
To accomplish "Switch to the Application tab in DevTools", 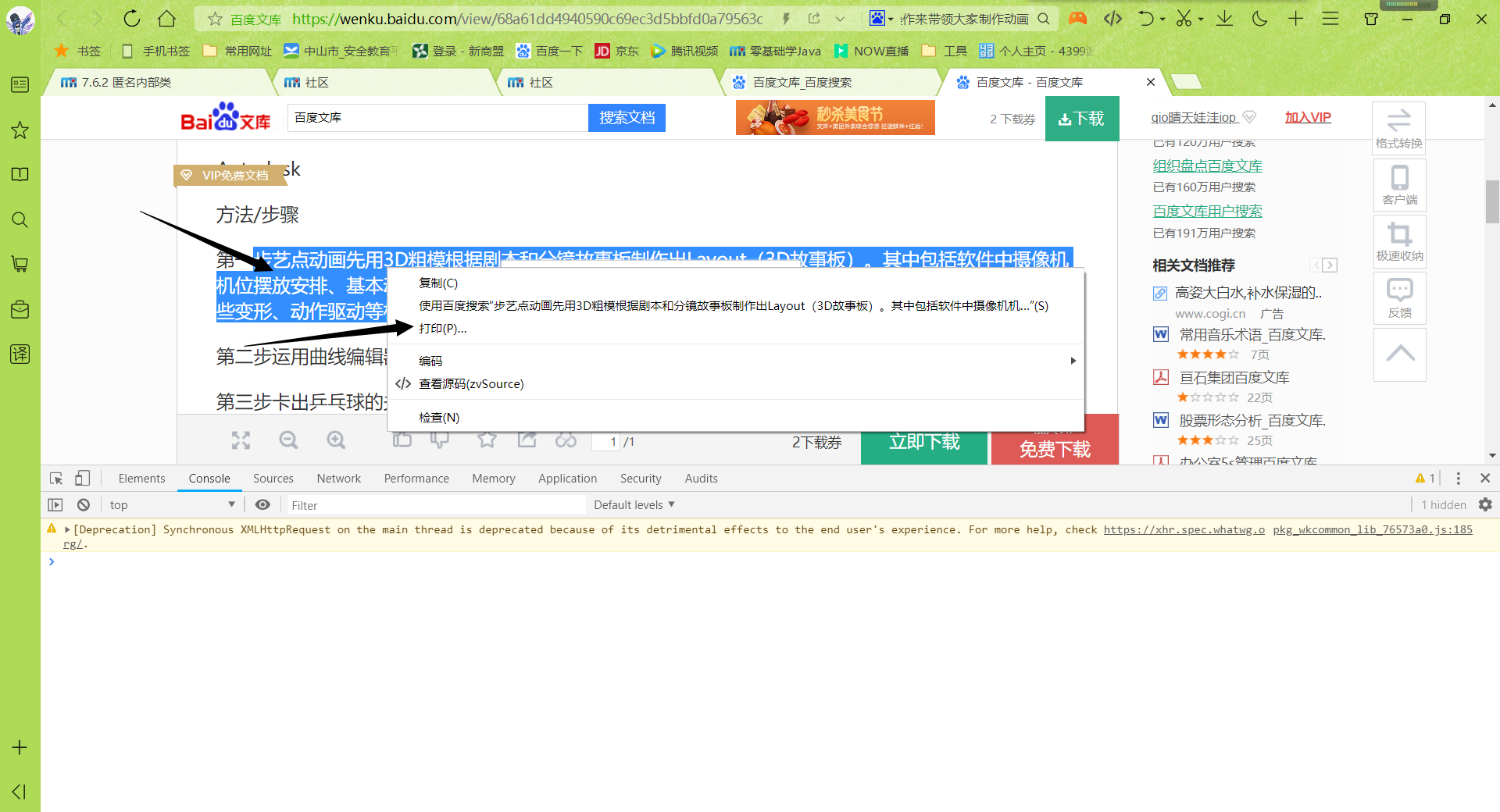I will pos(567,479).
